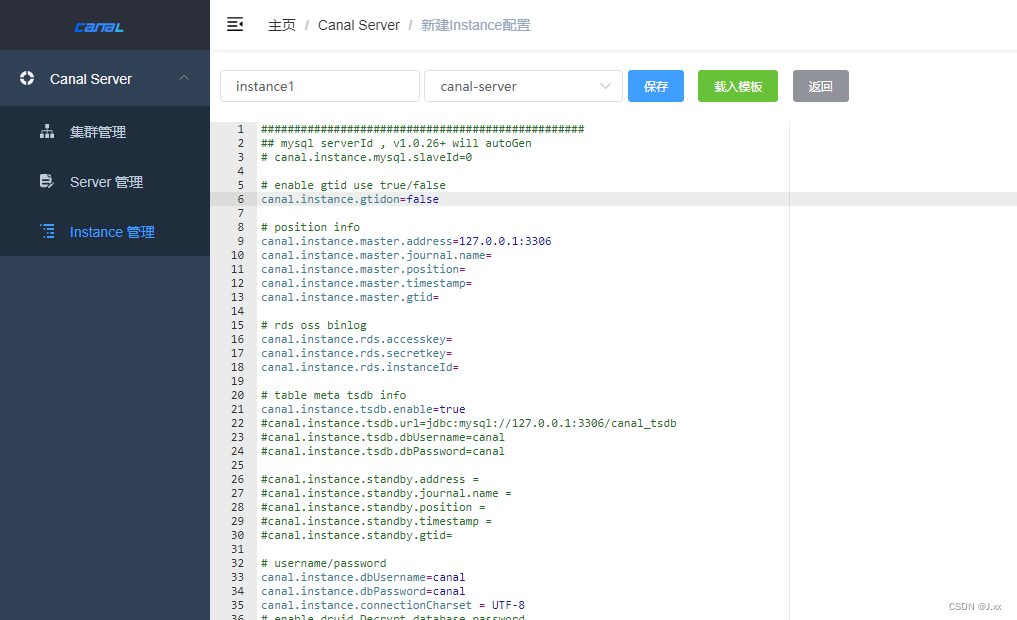Click line canal.instance.gtidon=false
This screenshot has height=620, width=1017.
pos(350,199)
